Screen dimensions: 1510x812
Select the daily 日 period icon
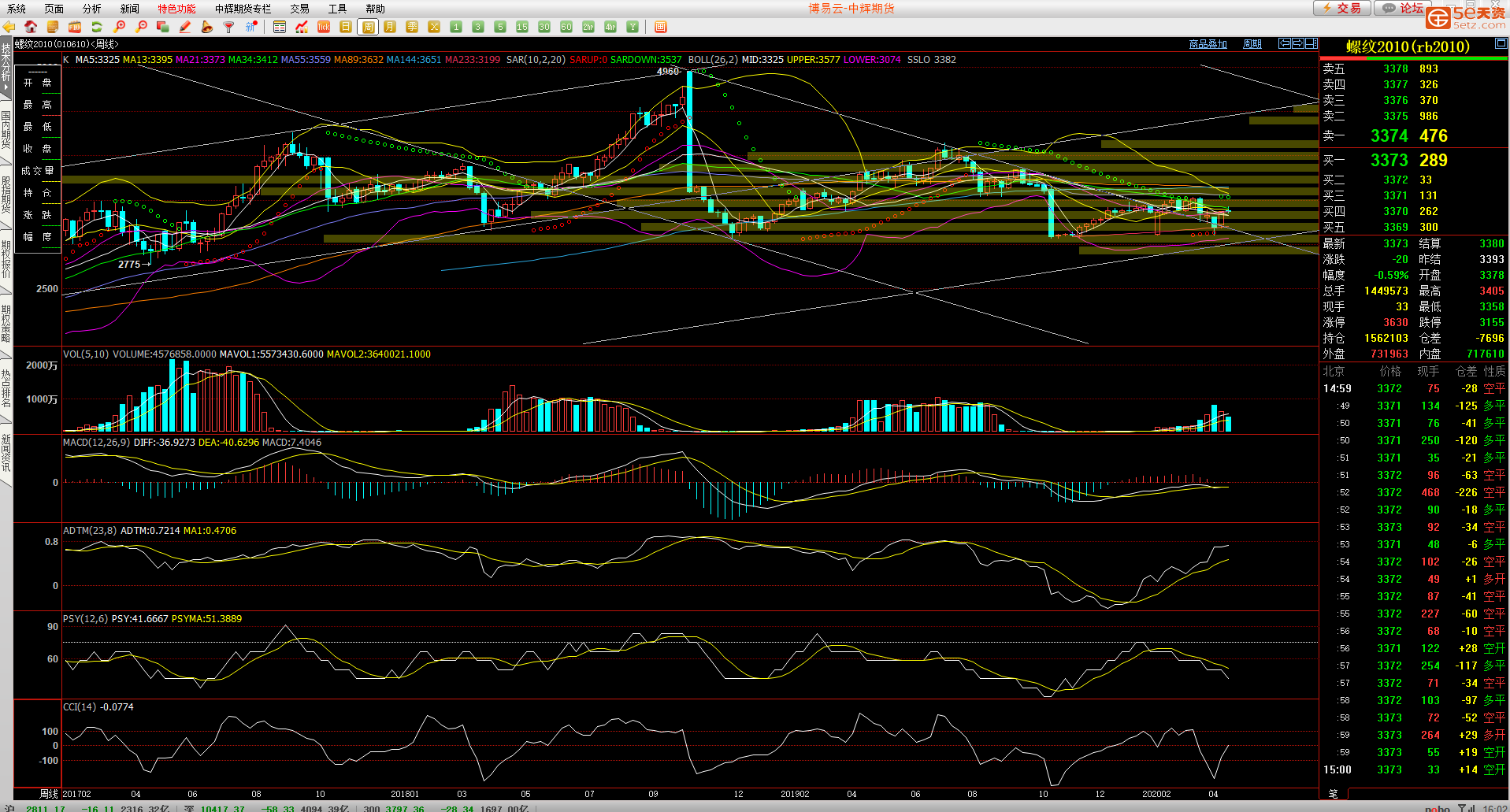(x=346, y=27)
